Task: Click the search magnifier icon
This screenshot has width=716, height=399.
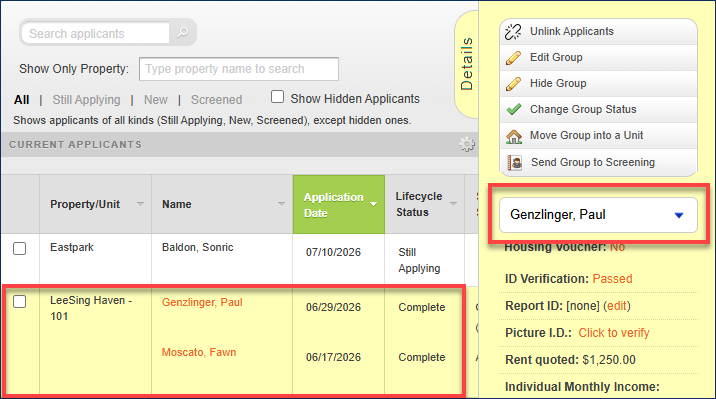Action: (183, 32)
